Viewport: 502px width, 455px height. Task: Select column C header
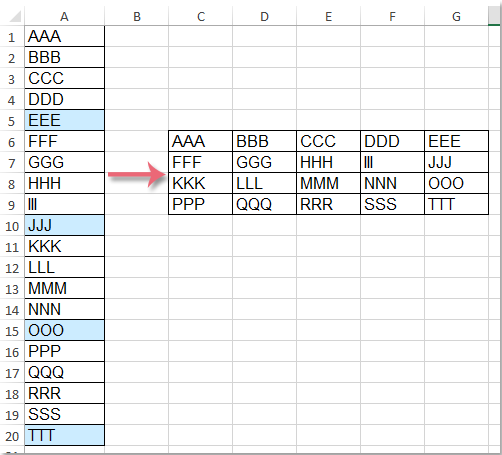pyautogui.click(x=201, y=17)
